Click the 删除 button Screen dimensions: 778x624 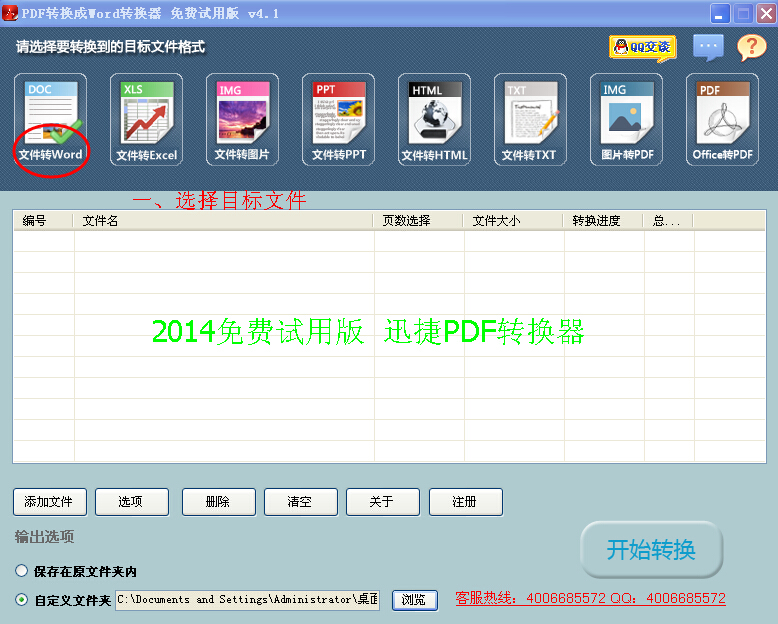point(219,502)
